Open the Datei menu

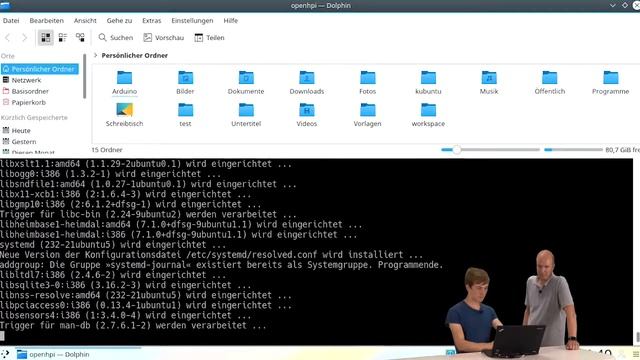11,20
